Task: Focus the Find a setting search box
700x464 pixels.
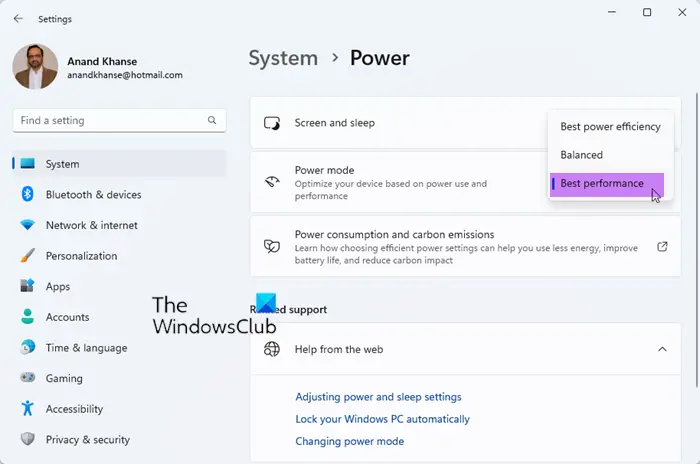Action: [x=119, y=120]
